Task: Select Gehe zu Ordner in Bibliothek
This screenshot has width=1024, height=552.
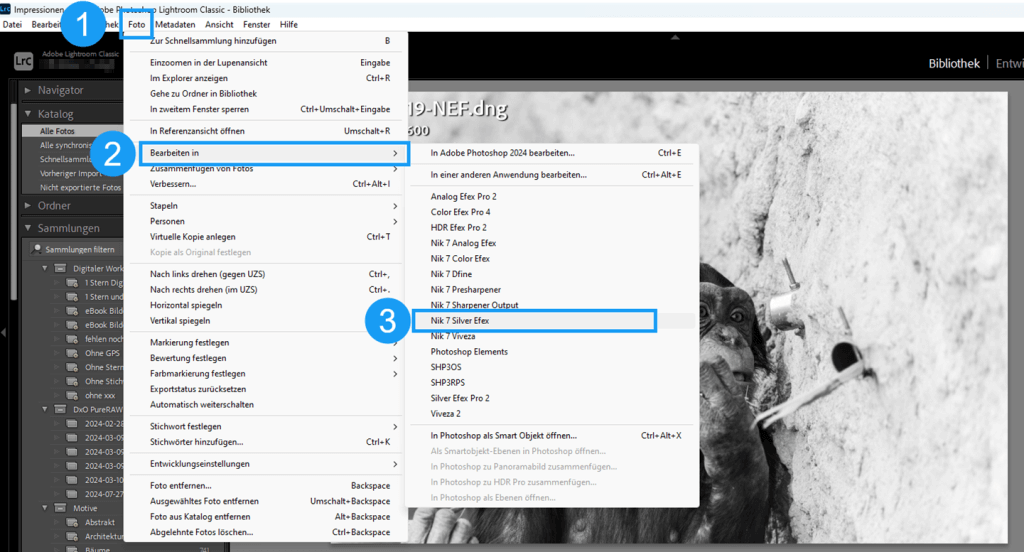Action: (266, 94)
